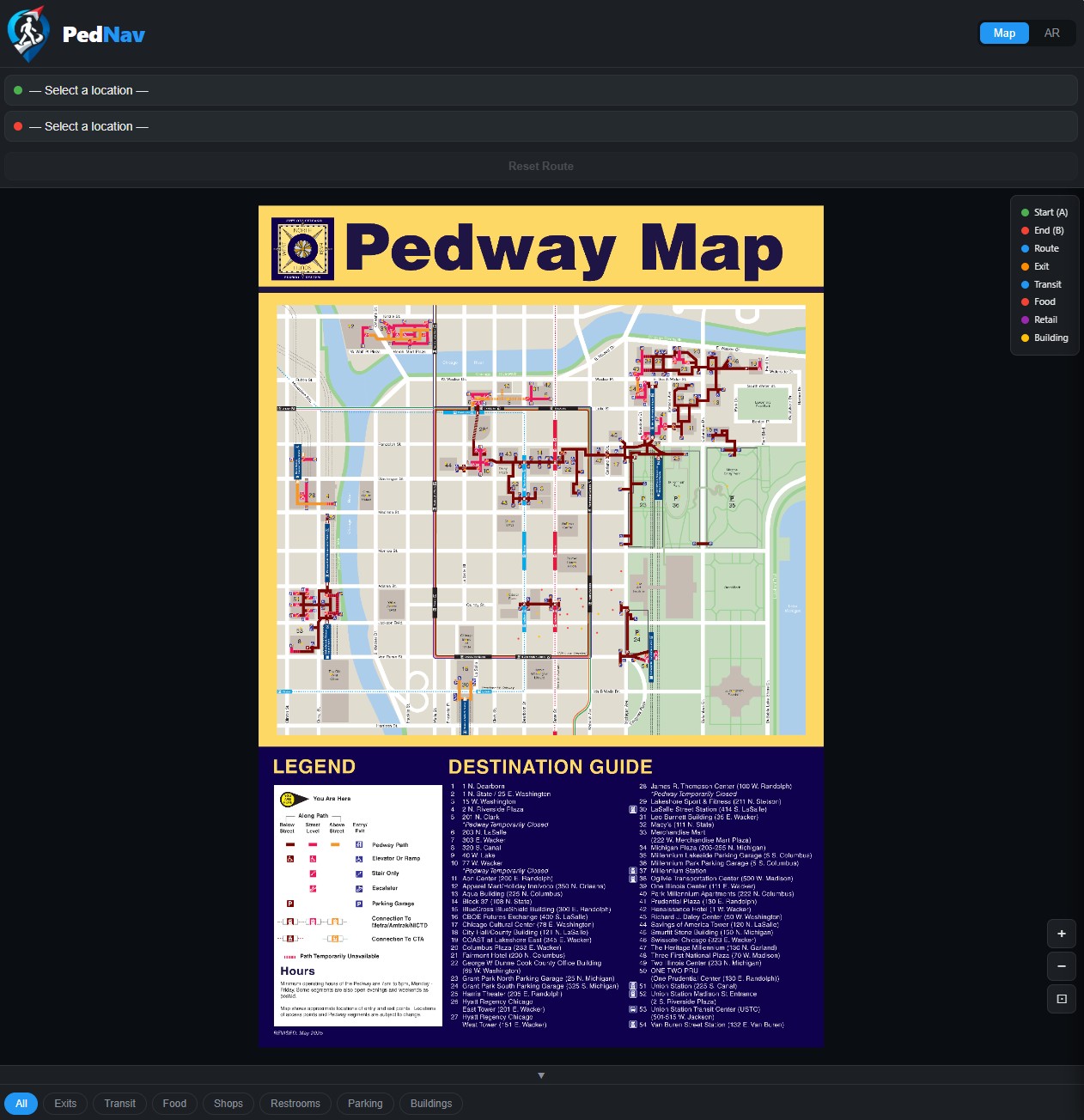The height and width of the screenshot is (1120, 1084).
Task: Reset map view with the square icon
Action: 1061,999
